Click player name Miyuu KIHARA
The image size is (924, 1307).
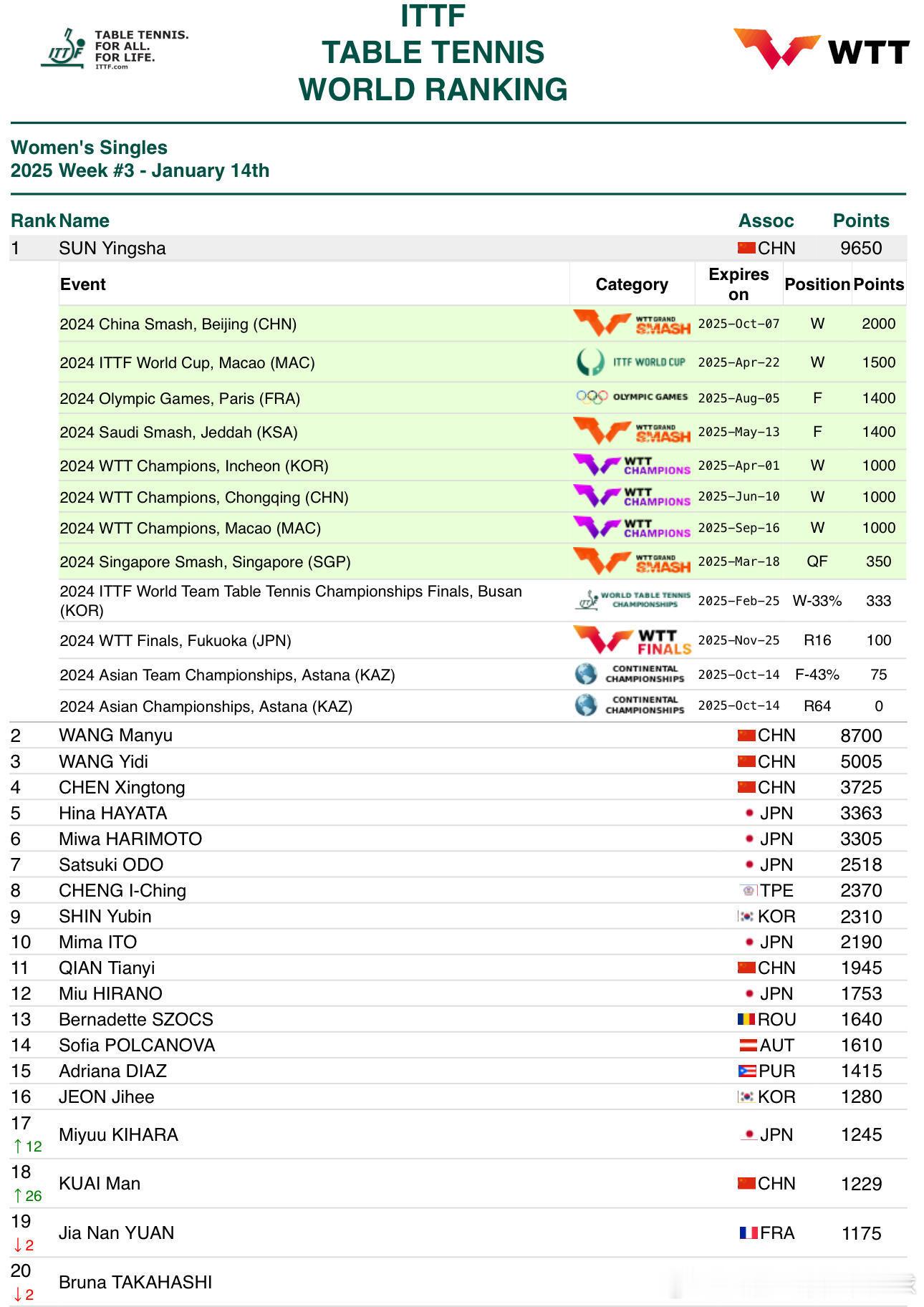[118, 1134]
